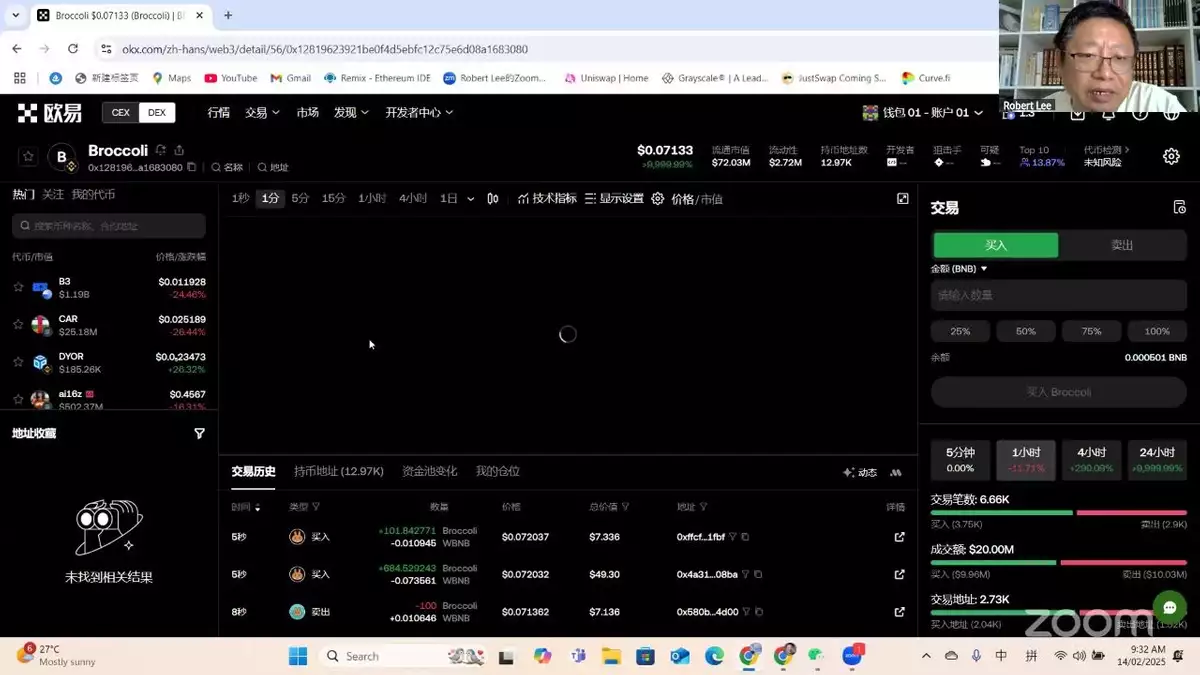Screen dimensions: 1200x675
Task: Open the chart toolbar gear settings
Action: 658,199
